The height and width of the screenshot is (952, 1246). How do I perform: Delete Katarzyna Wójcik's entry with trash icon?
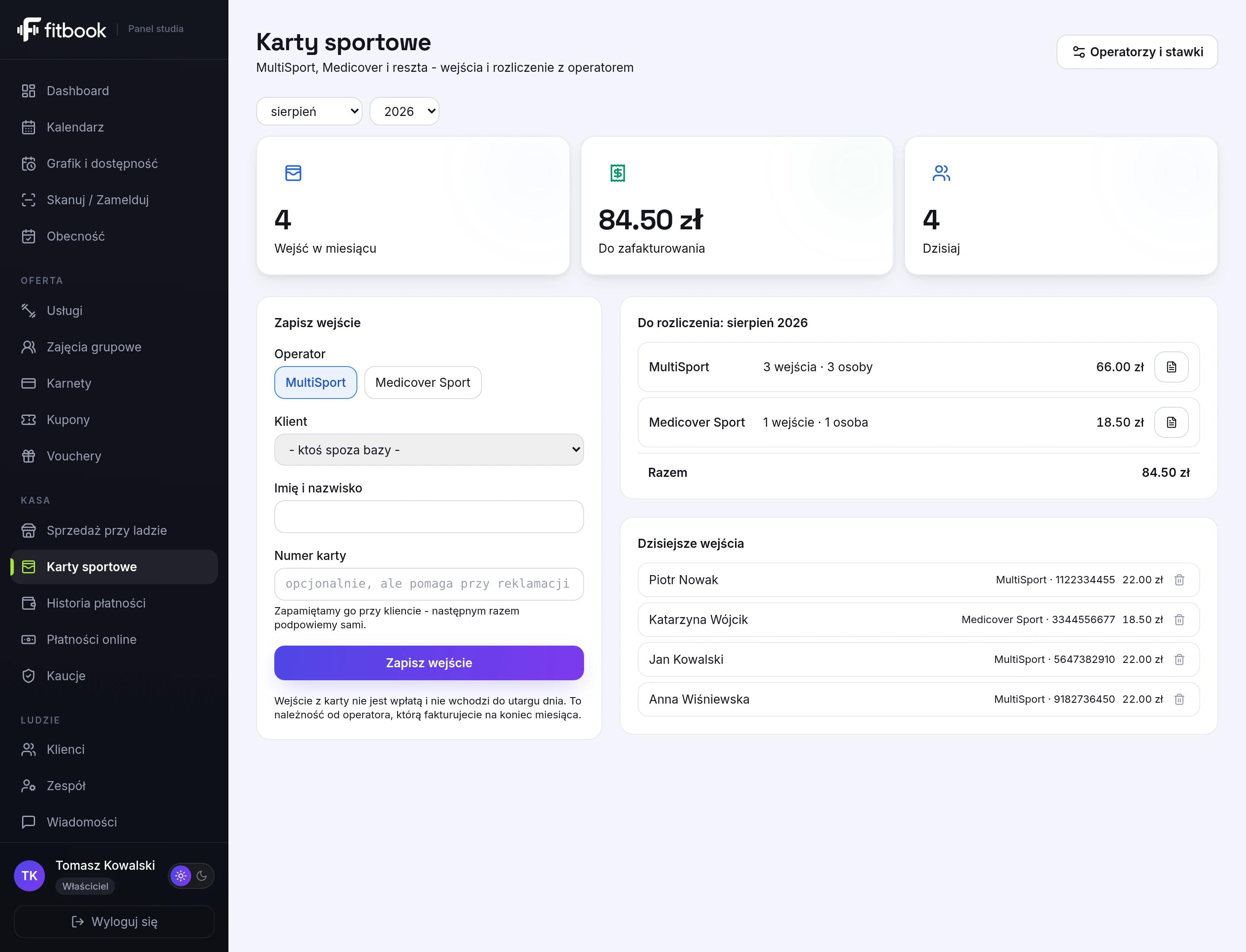[x=1179, y=619]
